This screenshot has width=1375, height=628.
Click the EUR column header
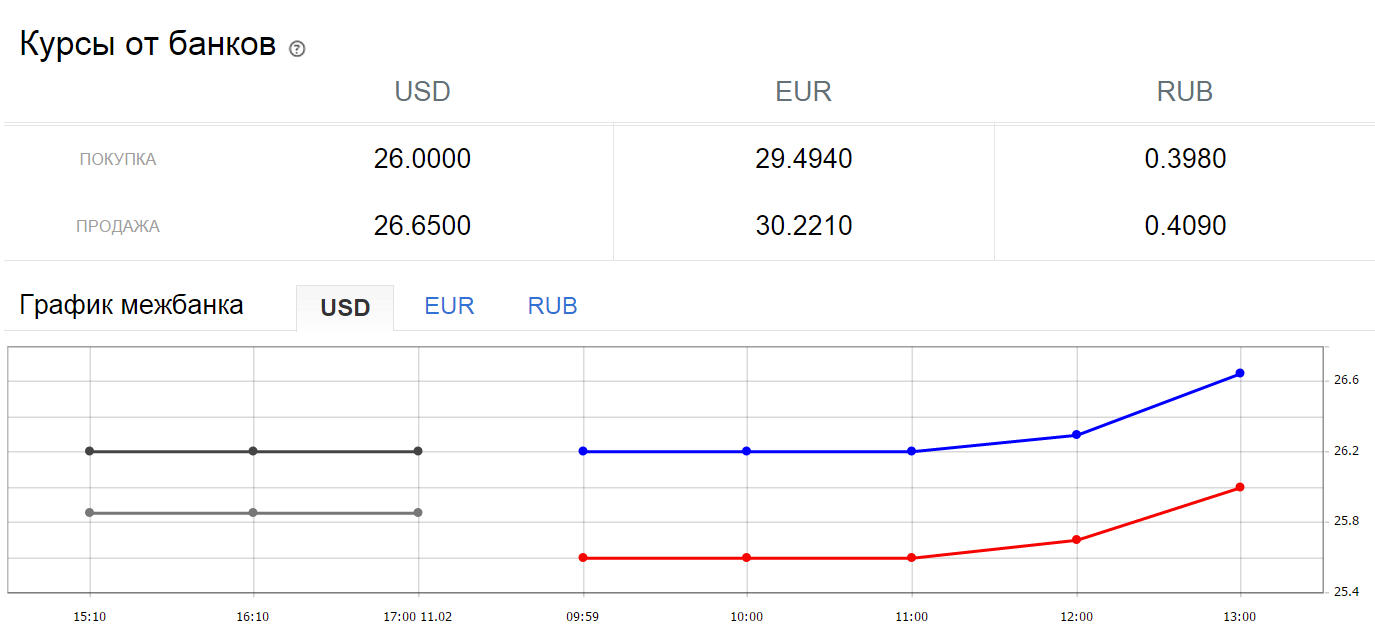click(803, 92)
